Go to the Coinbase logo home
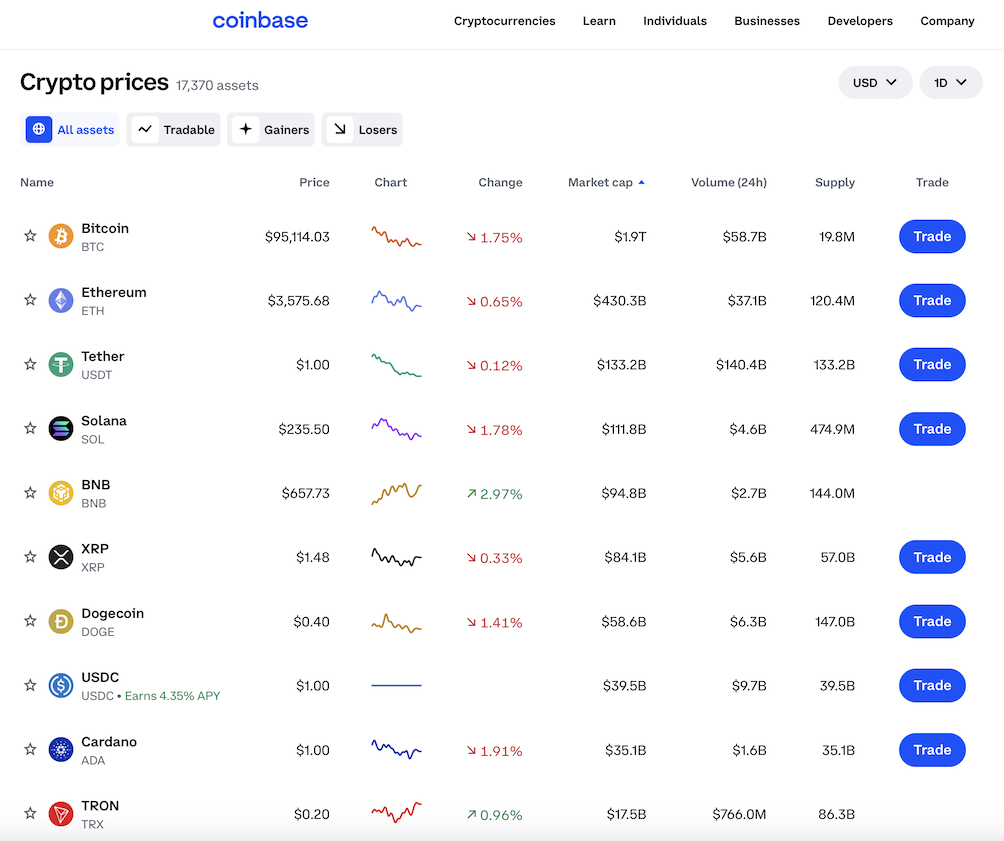The width and height of the screenshot is (1004, 841). [260, 20]
